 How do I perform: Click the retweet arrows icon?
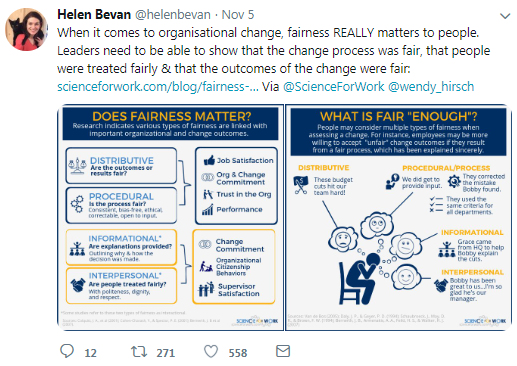click(139, 352)
